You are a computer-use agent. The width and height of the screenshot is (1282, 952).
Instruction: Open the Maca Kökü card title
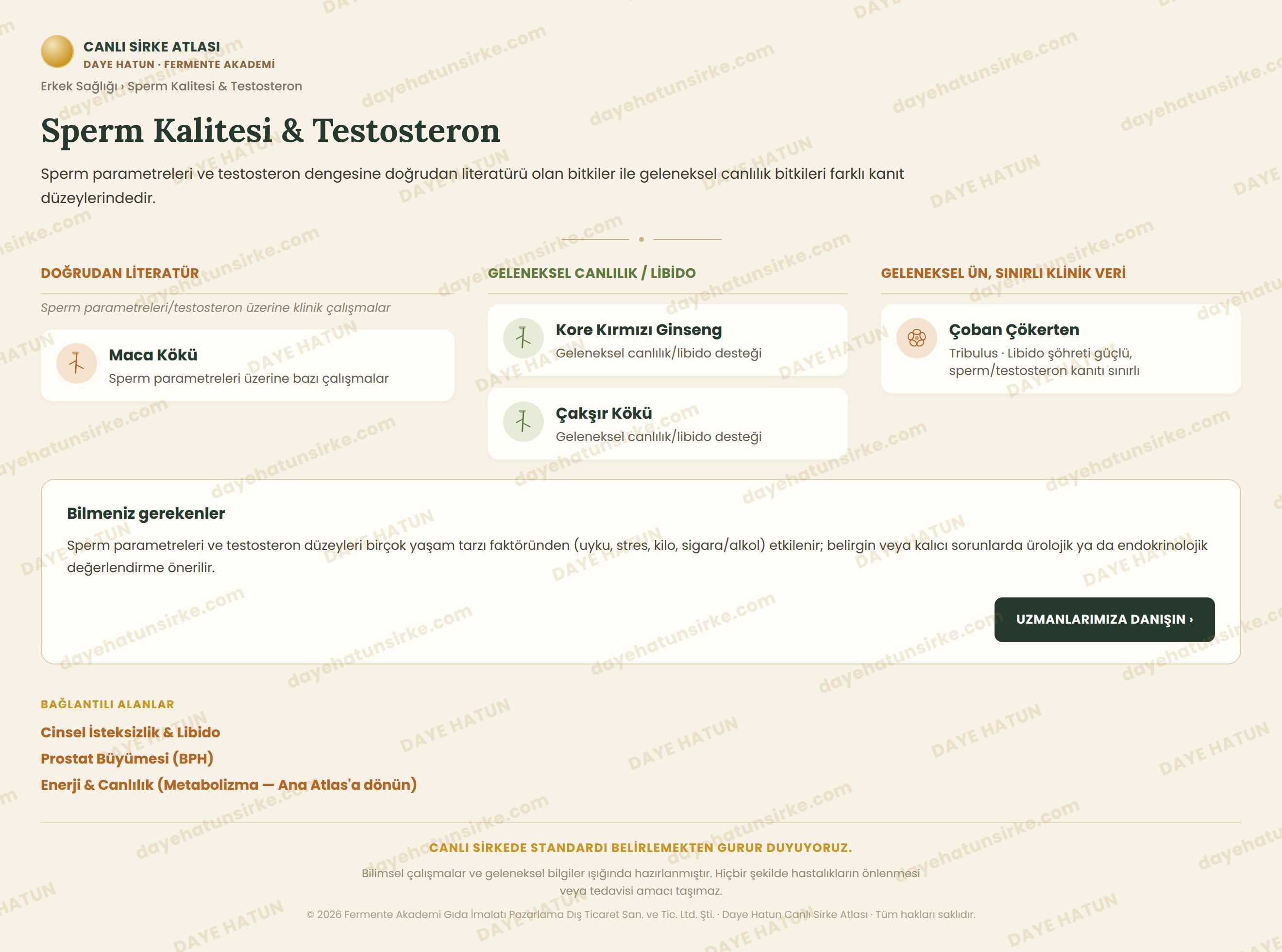click(153, 355)
